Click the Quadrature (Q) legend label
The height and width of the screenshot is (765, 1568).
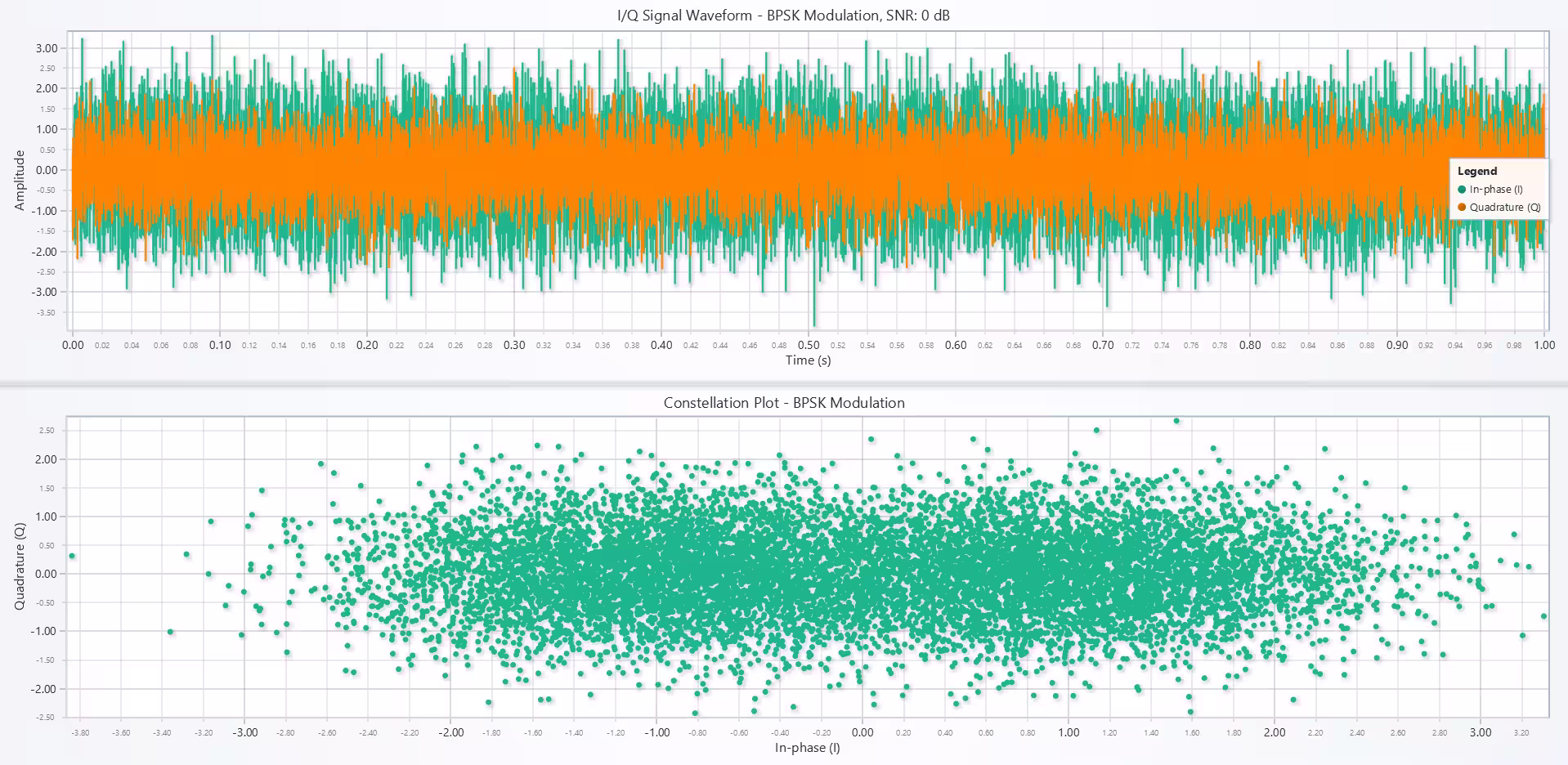[1505, 208]
